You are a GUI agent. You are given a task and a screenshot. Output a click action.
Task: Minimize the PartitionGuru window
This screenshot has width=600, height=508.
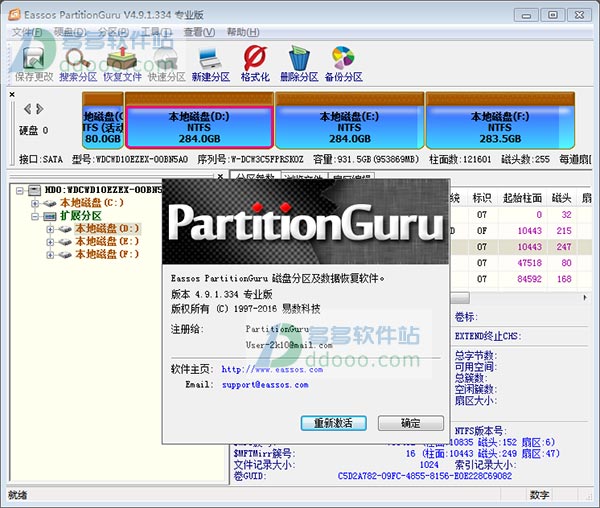click(x=527, y=15)
